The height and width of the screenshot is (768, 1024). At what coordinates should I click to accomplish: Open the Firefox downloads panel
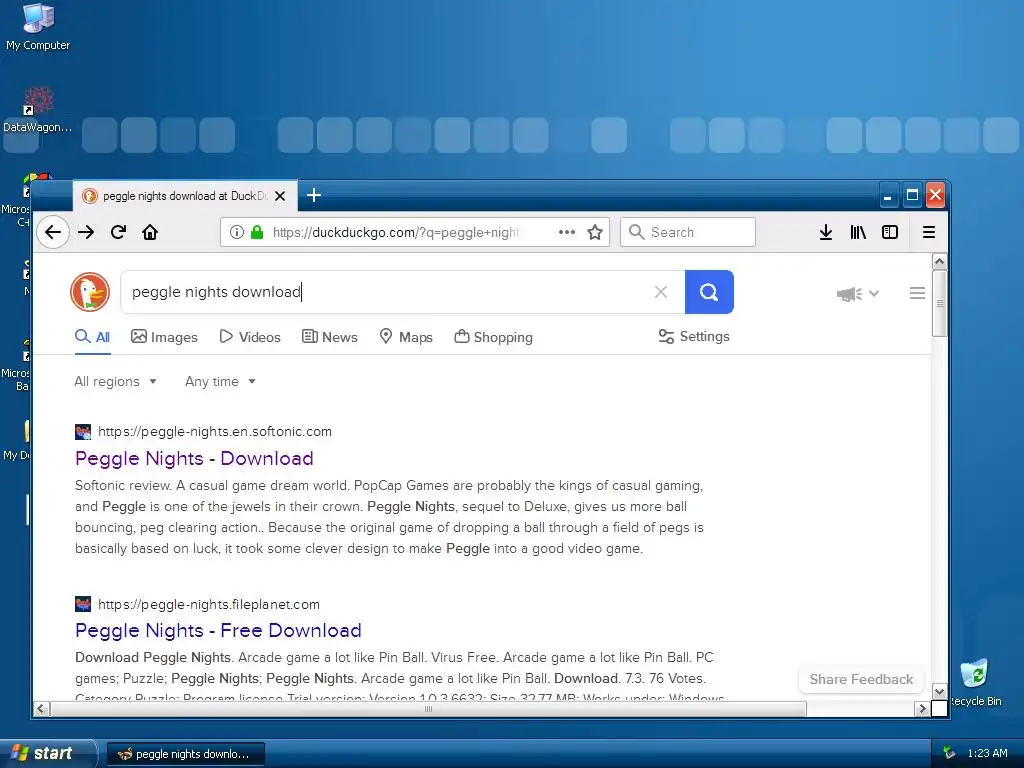click(x=826, y=232)
